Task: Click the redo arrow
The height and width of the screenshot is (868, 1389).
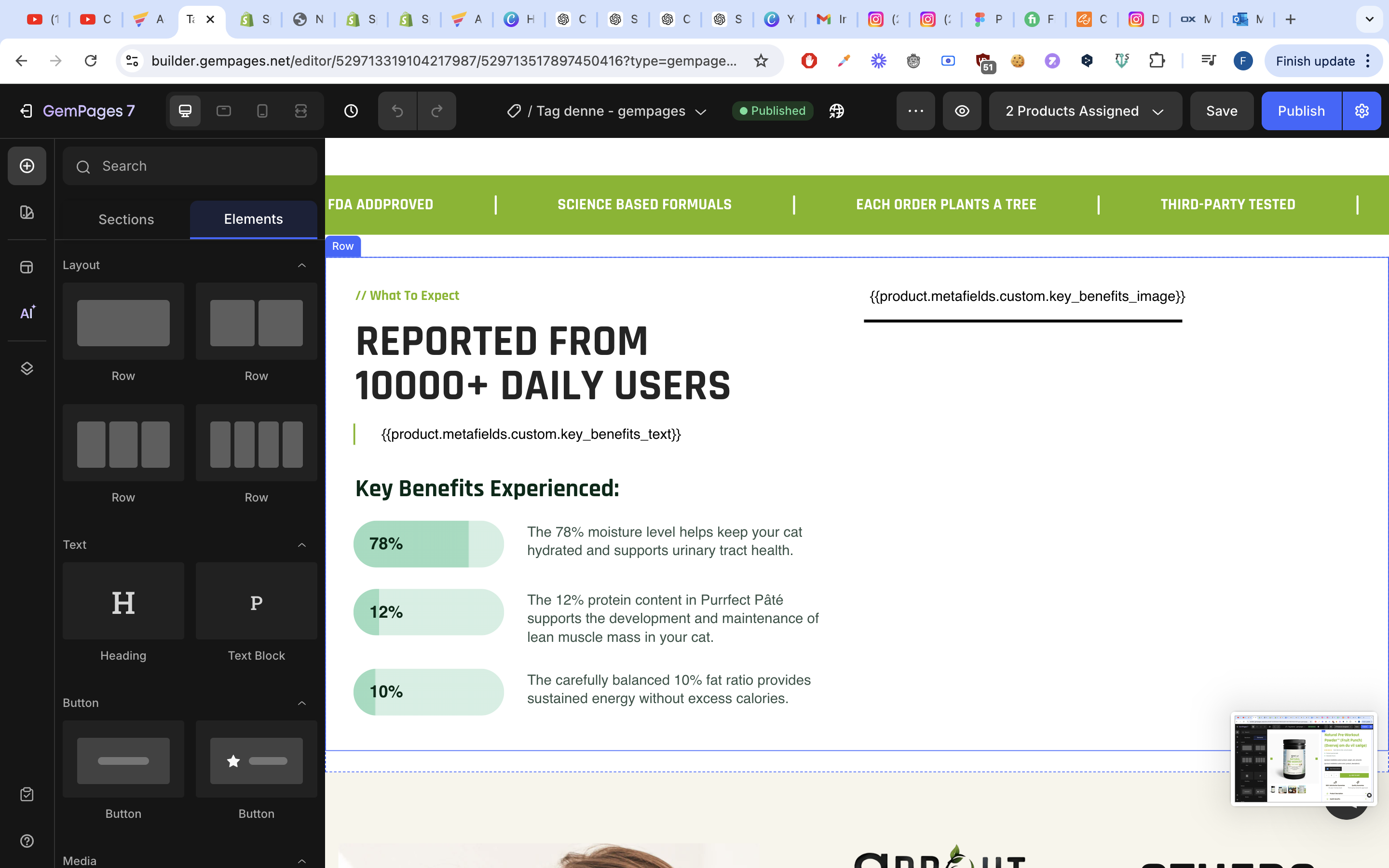Action: click(x=437, y=111)
